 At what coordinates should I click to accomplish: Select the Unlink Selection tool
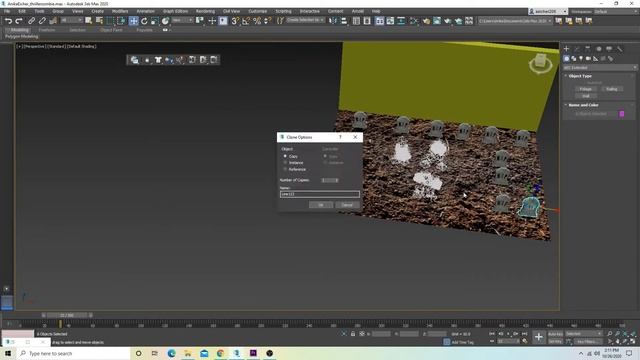point(42,21)
